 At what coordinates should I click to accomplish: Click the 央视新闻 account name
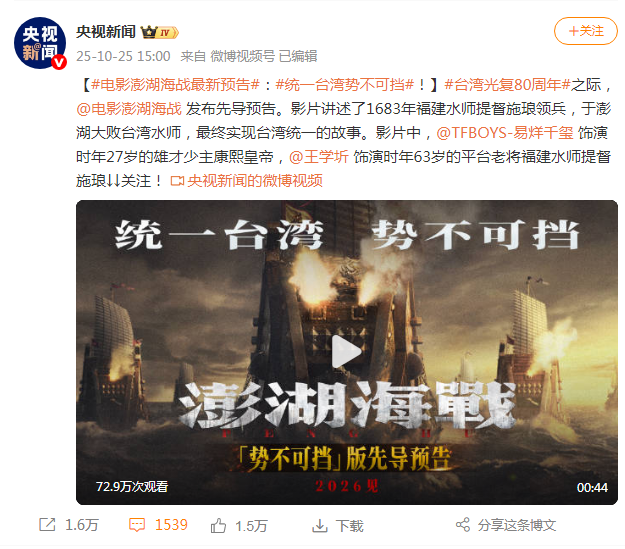pyautogui.click(x=106, y=32)
